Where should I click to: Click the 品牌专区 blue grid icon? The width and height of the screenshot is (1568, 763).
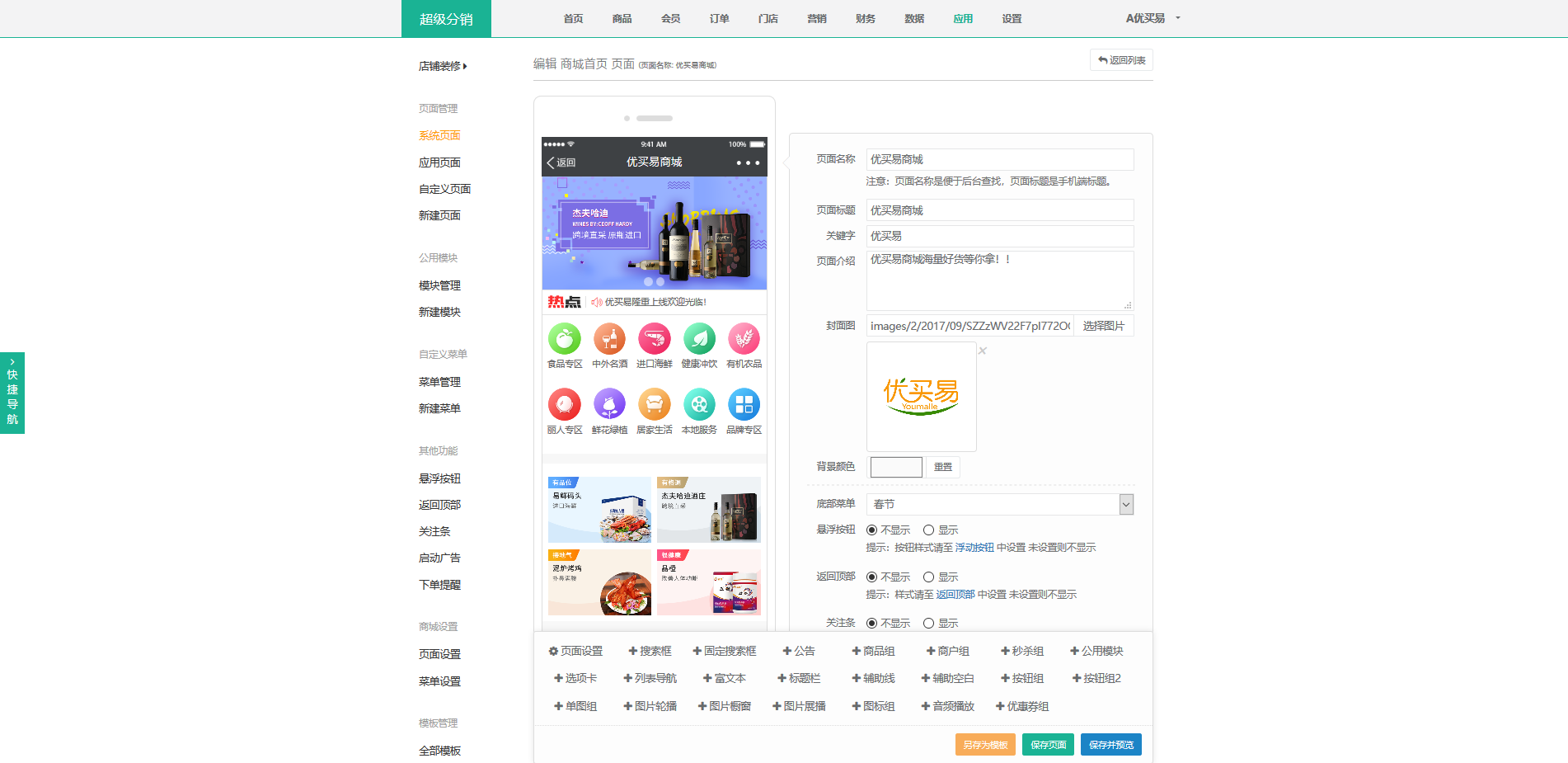[x=744, y=405]
